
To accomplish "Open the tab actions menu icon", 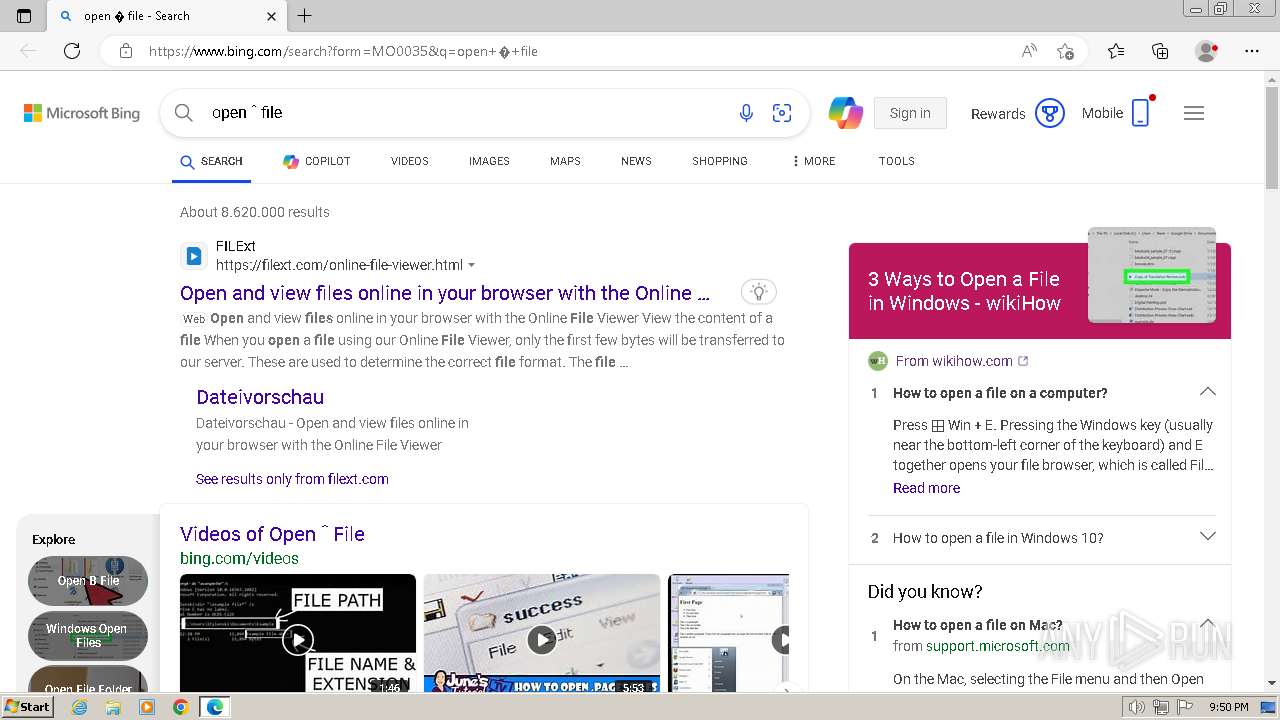I will tap(24, 16).
